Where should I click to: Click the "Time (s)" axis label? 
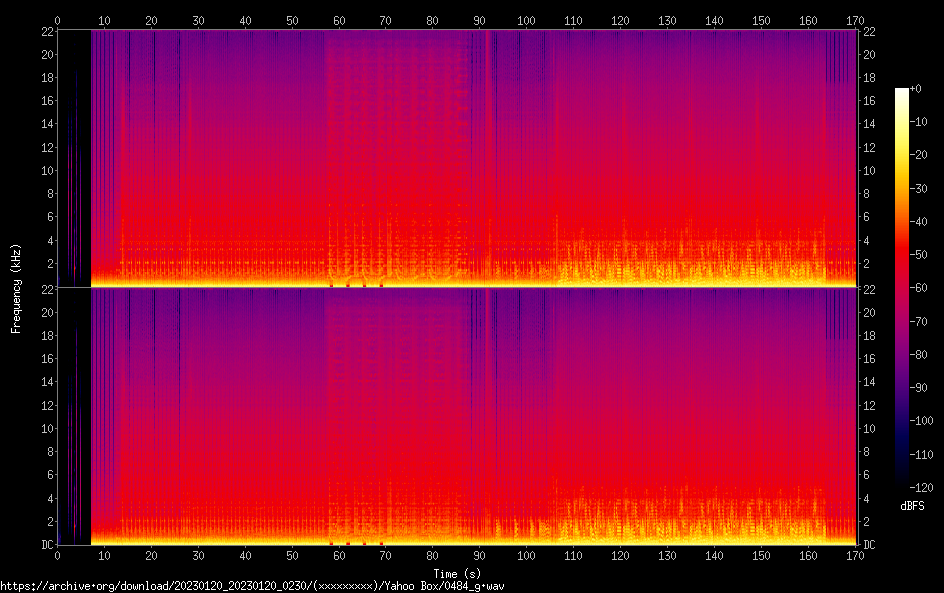coord(456,573)
